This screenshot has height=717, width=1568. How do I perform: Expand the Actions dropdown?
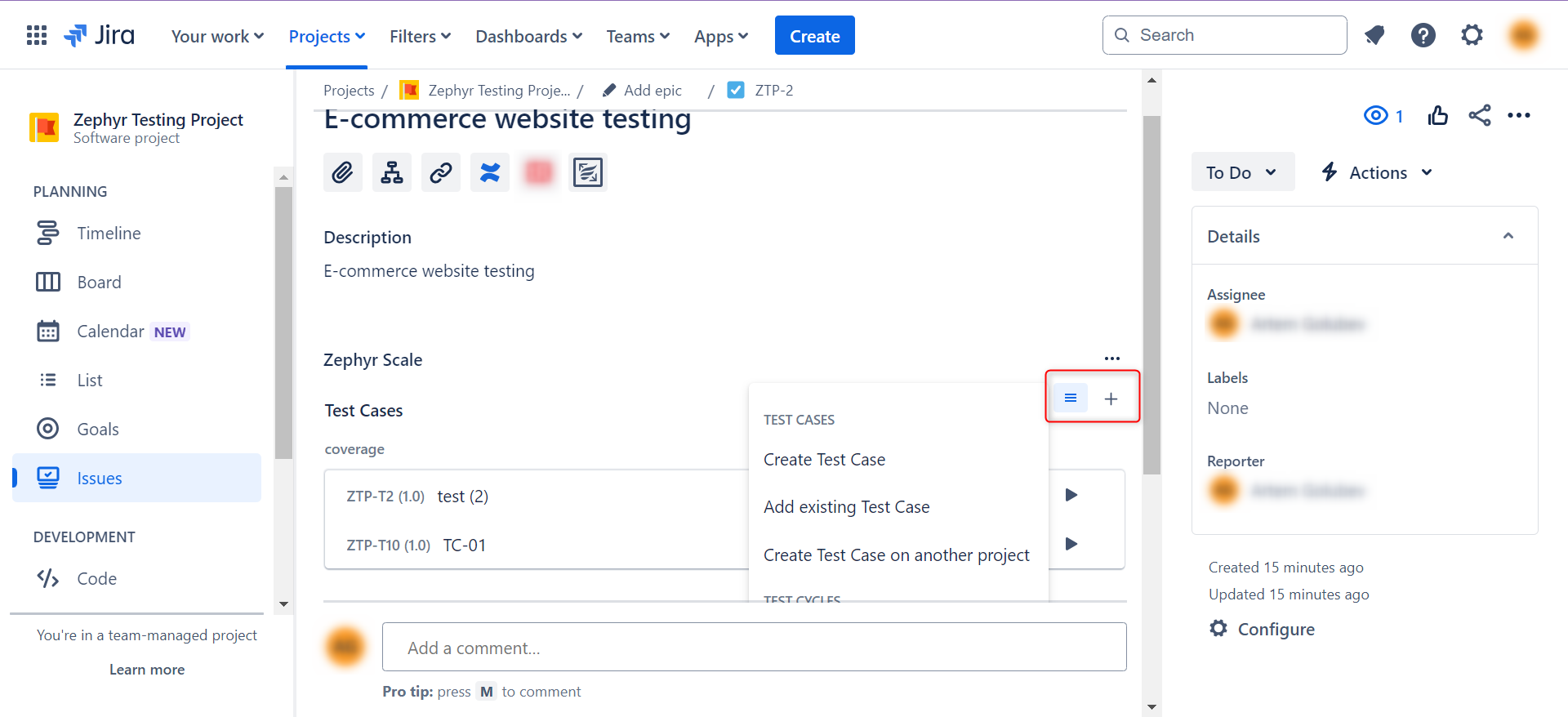click(x=1378, y=172)
